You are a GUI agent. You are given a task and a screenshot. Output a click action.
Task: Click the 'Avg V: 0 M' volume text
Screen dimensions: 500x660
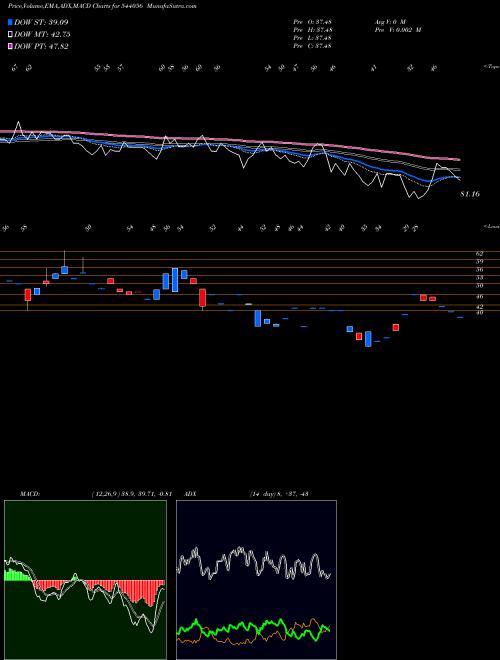[390, 22]
